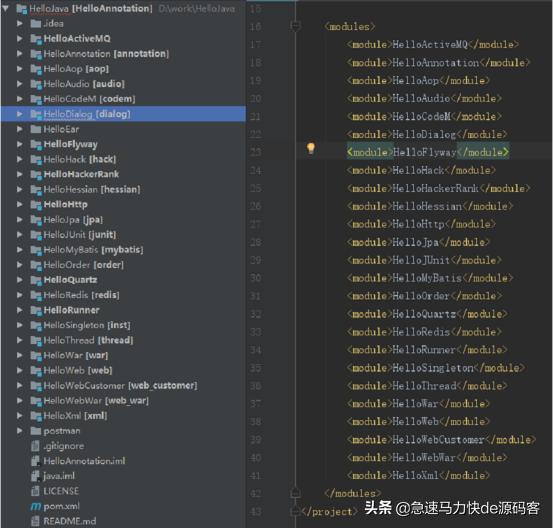Click the postman folder icon
The width and height of the screenshot is (553, 528).
pos(36,431)
